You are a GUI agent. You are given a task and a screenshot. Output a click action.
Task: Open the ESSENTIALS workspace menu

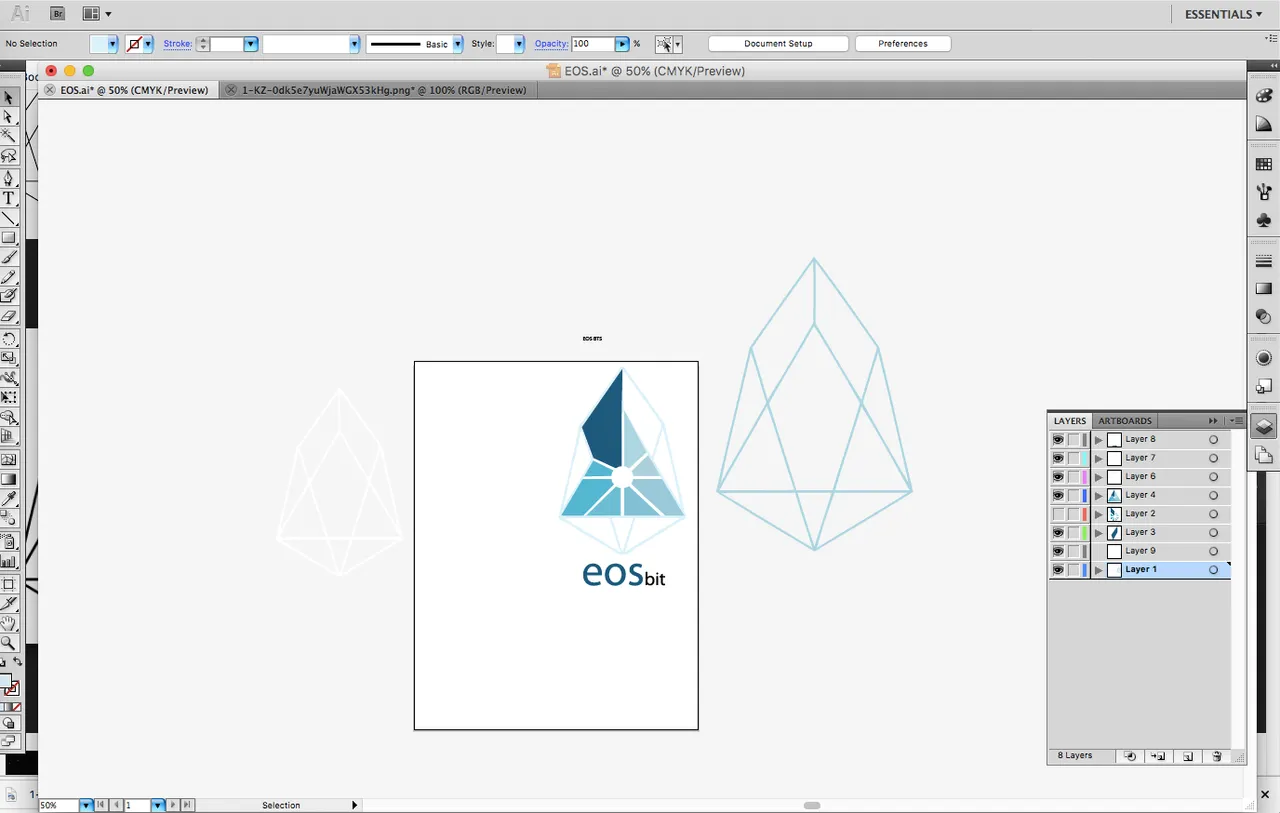pos(1223,14)
